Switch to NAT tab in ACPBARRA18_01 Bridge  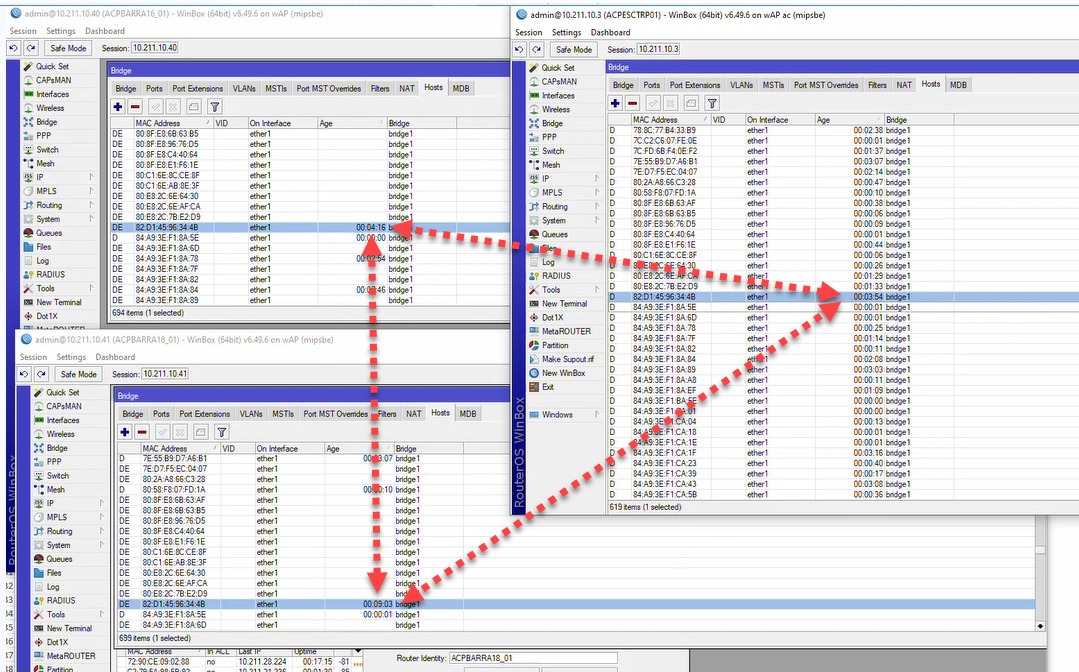(x=414, y=414)
